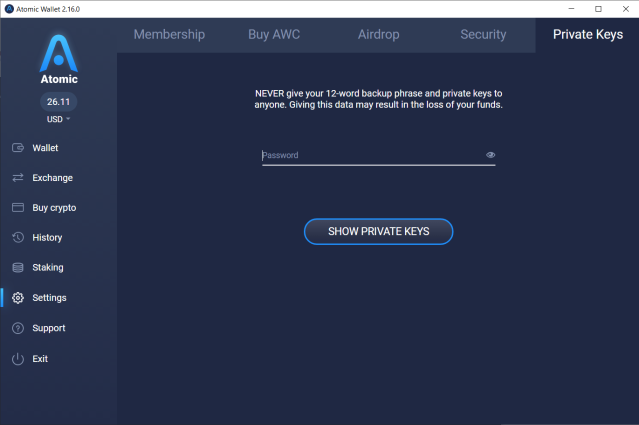Open the Support section label
Viewport: 639px width, 425px height.
49,328
